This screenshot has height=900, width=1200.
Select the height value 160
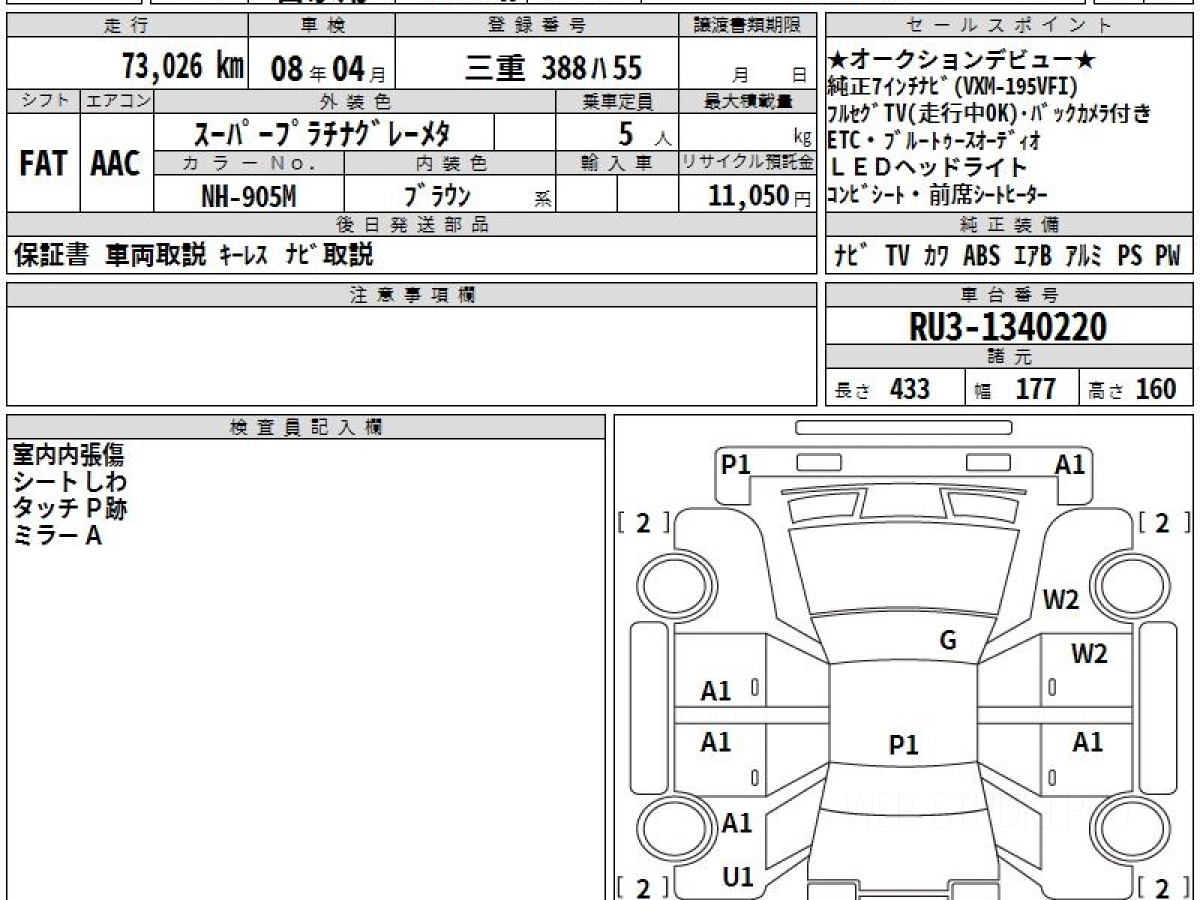coord(1156,389)
